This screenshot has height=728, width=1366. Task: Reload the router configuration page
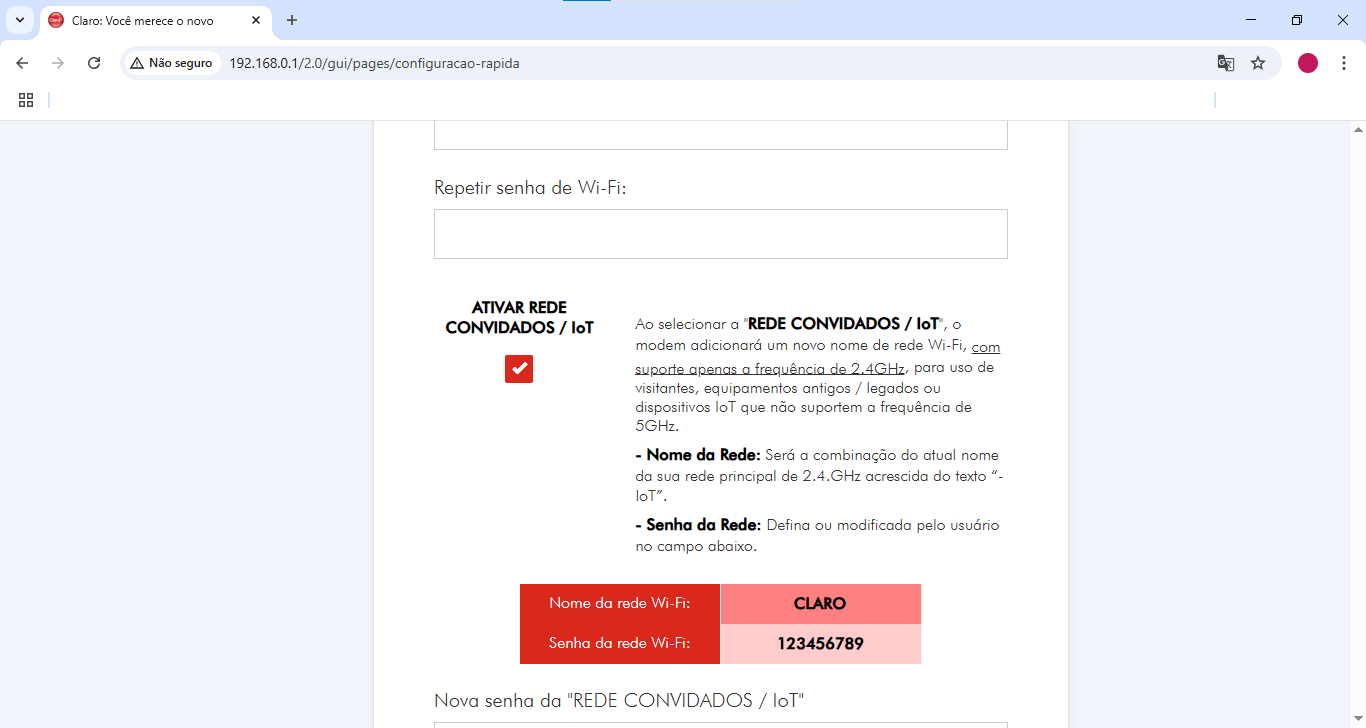click(x=94, y=63)
